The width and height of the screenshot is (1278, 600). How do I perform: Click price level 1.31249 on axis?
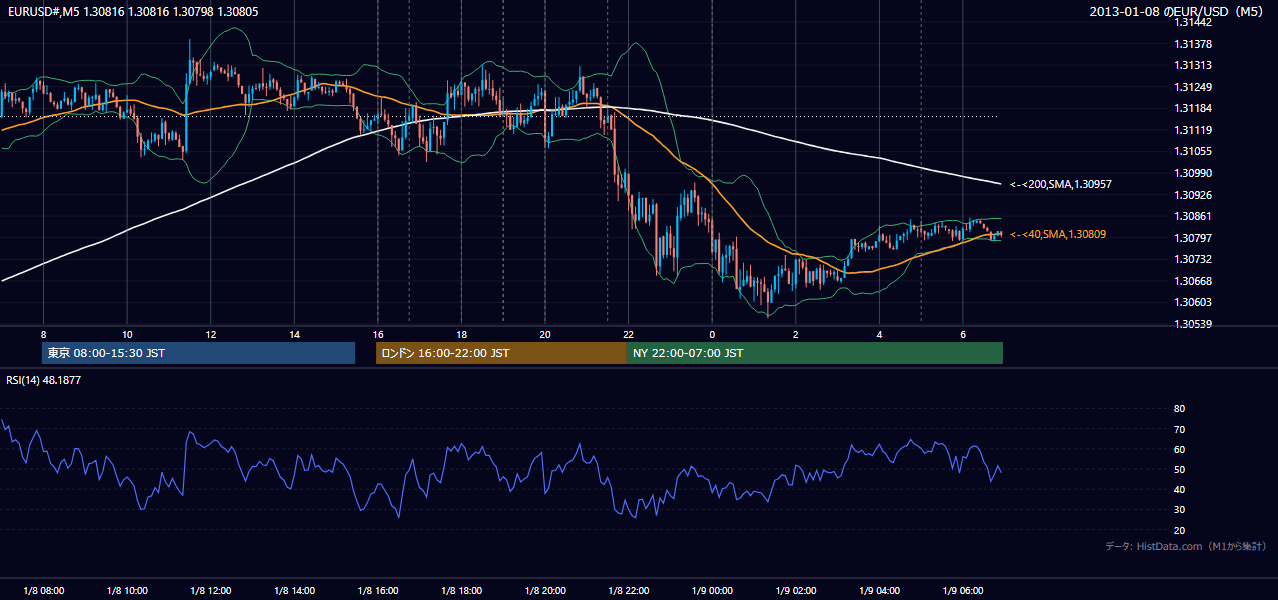click(1194, 87)
